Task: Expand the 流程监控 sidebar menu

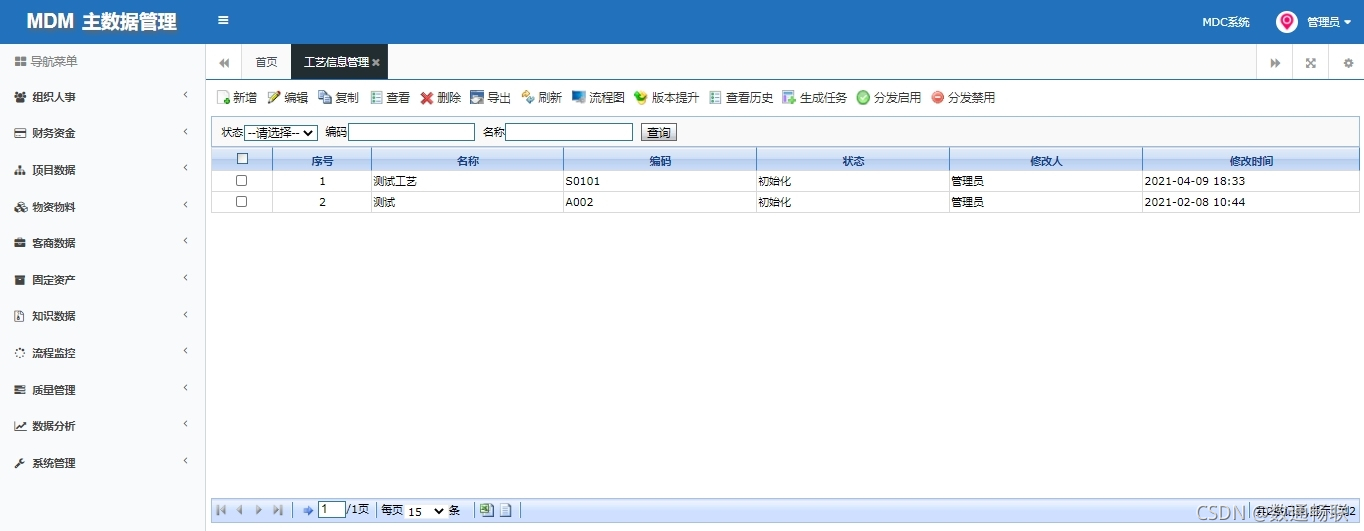Action: coord(102,353)
